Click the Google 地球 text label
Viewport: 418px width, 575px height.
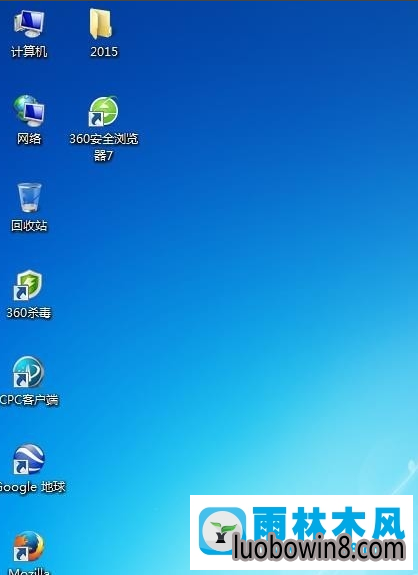[32, 487]
